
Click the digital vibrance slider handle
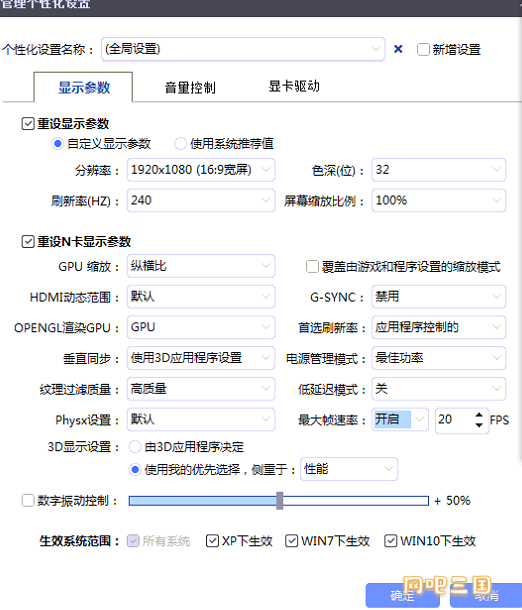(280, 501)
